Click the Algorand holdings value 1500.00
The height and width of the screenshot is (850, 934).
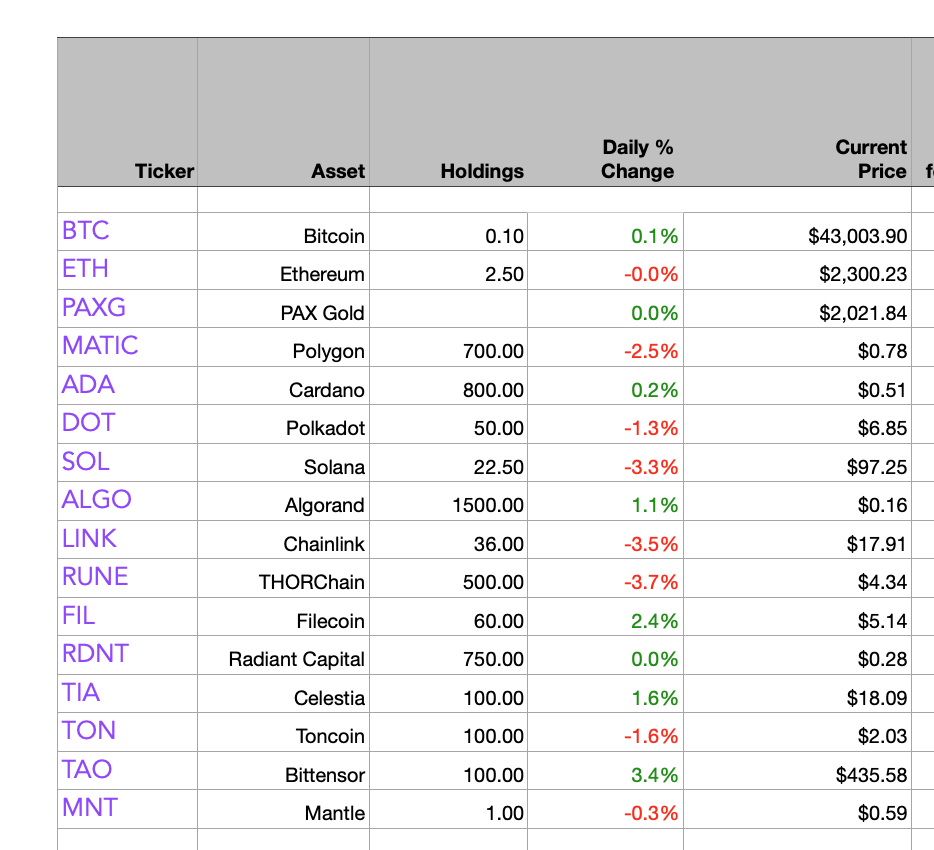(x=448, y=506)
